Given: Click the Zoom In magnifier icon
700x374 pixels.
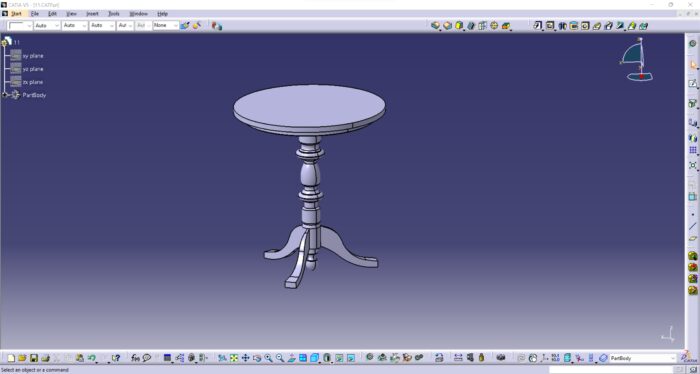Looking at the screenshot, I should [268, 358].
